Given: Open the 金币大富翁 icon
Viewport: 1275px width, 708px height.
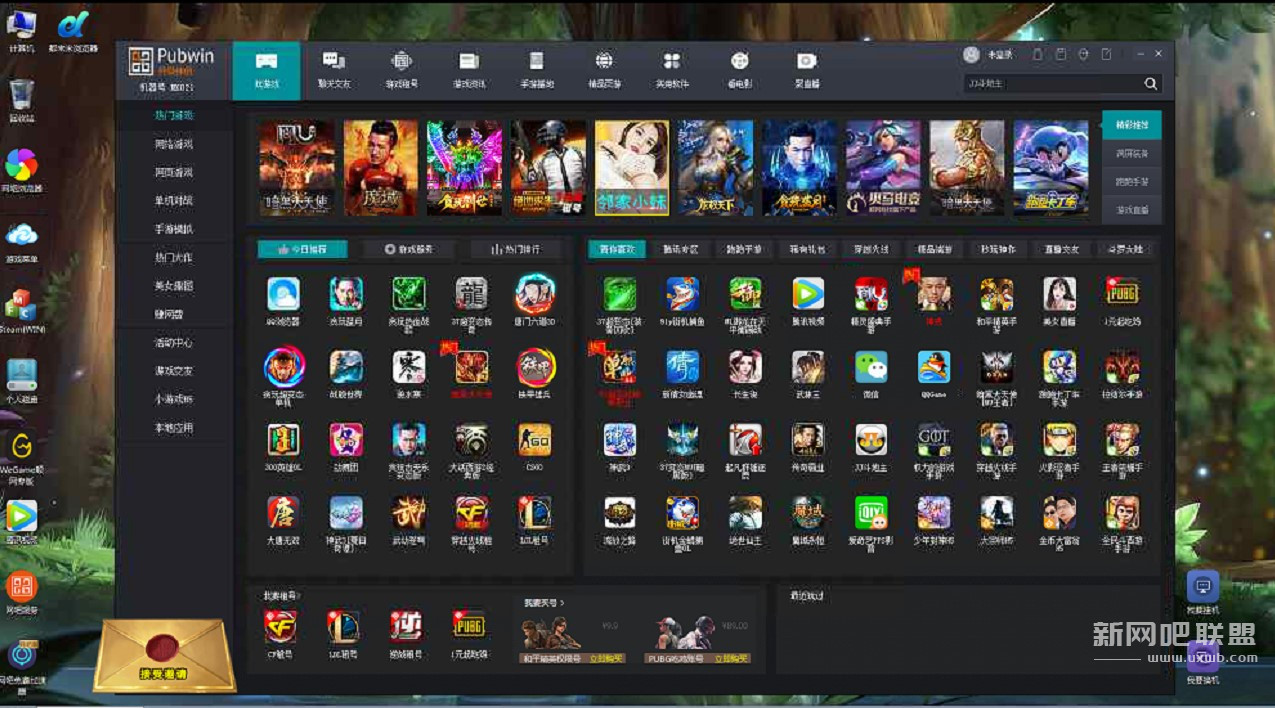Looking at the screenshot, I should (x=1059, y=512).
